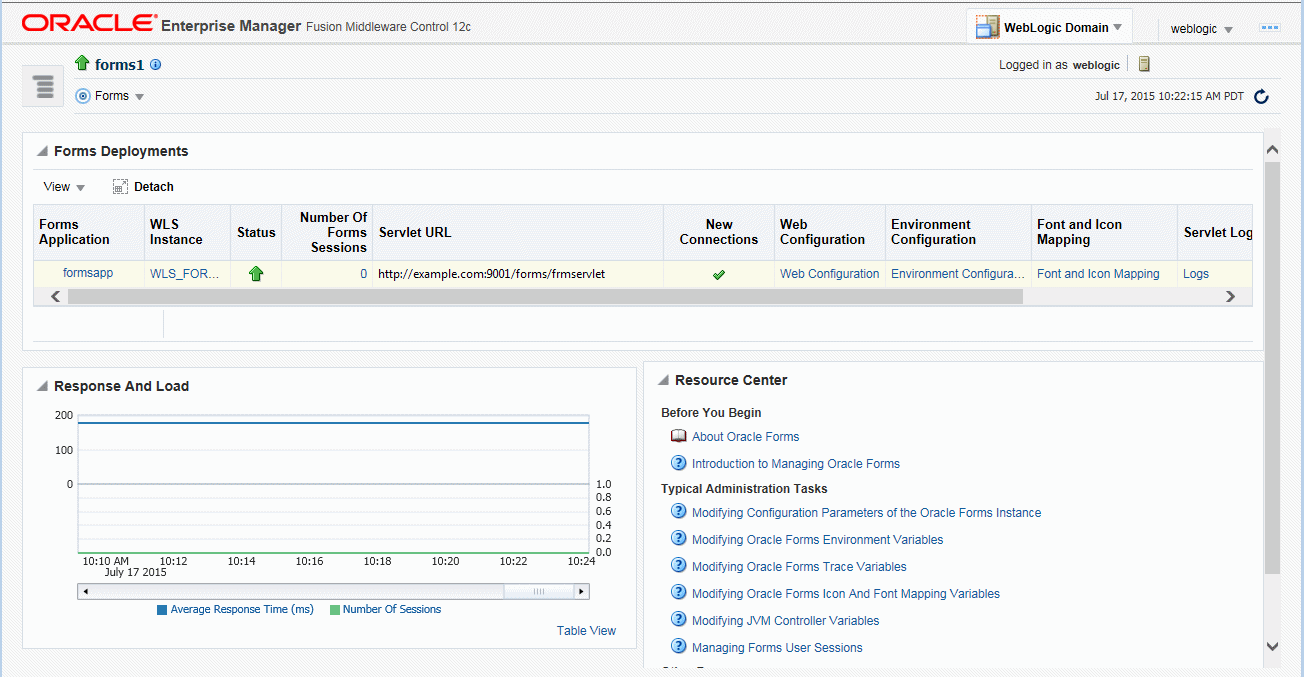Click the About Oracle Forms book icon
1304x677 pixels.
click(678, 436)
